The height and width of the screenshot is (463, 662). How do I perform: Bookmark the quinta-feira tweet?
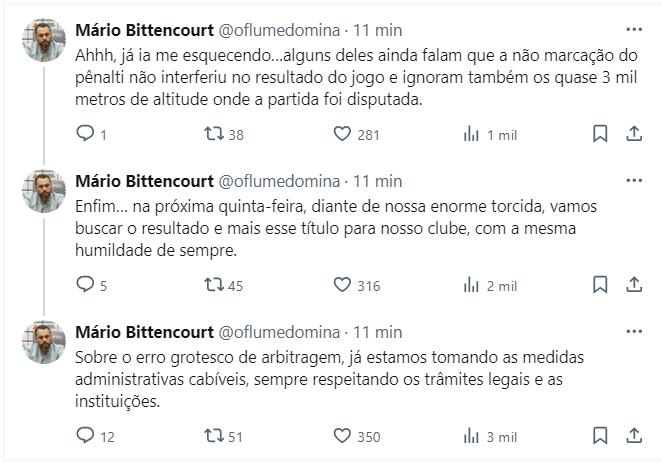(600, 285)
